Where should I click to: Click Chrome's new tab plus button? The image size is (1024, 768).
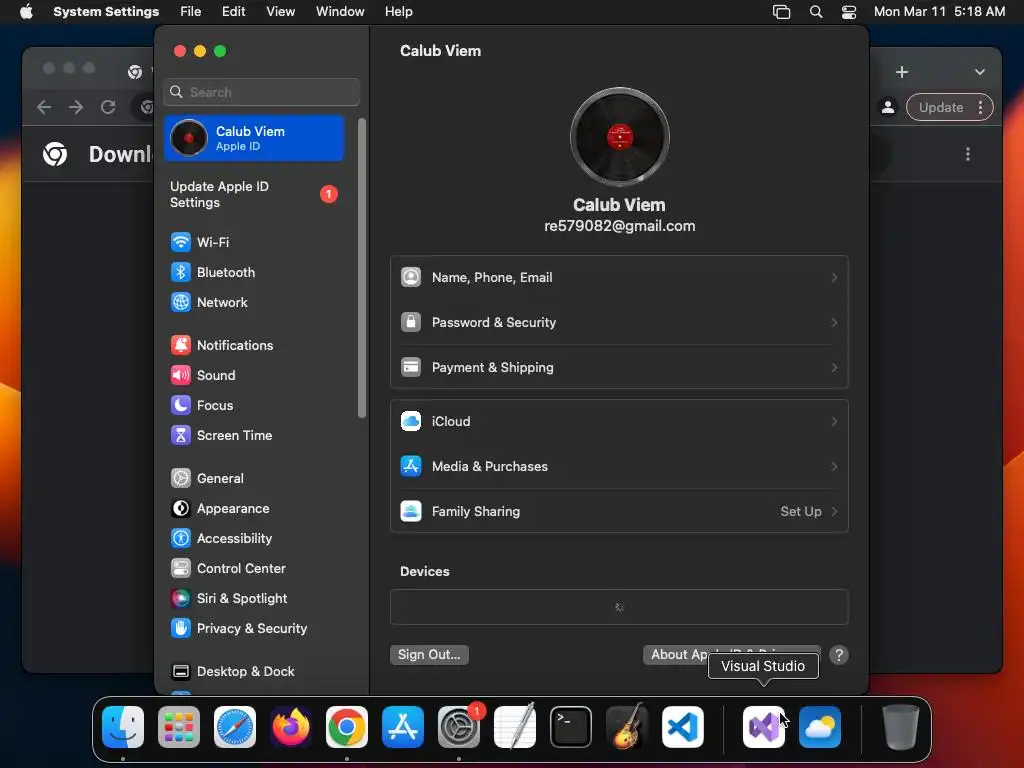click(902, 72)
